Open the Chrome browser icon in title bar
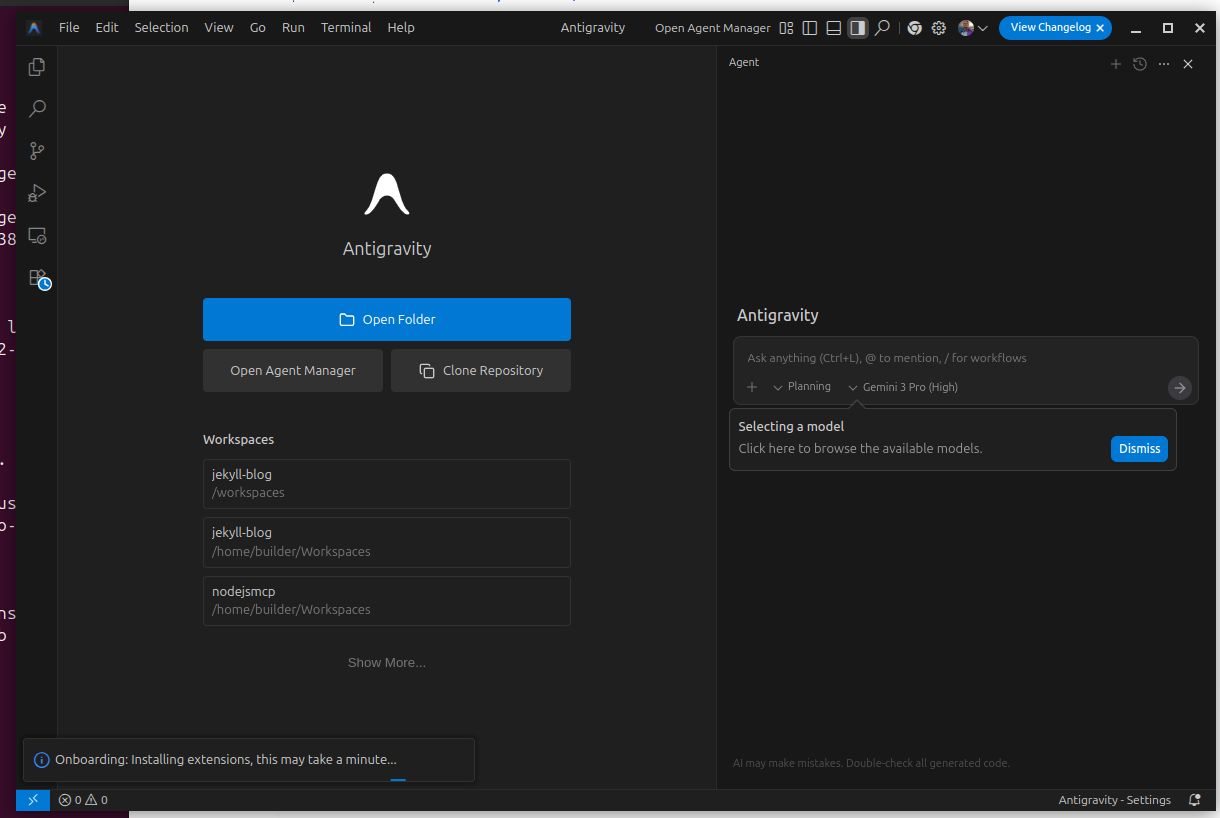 (x=914, y=28)
